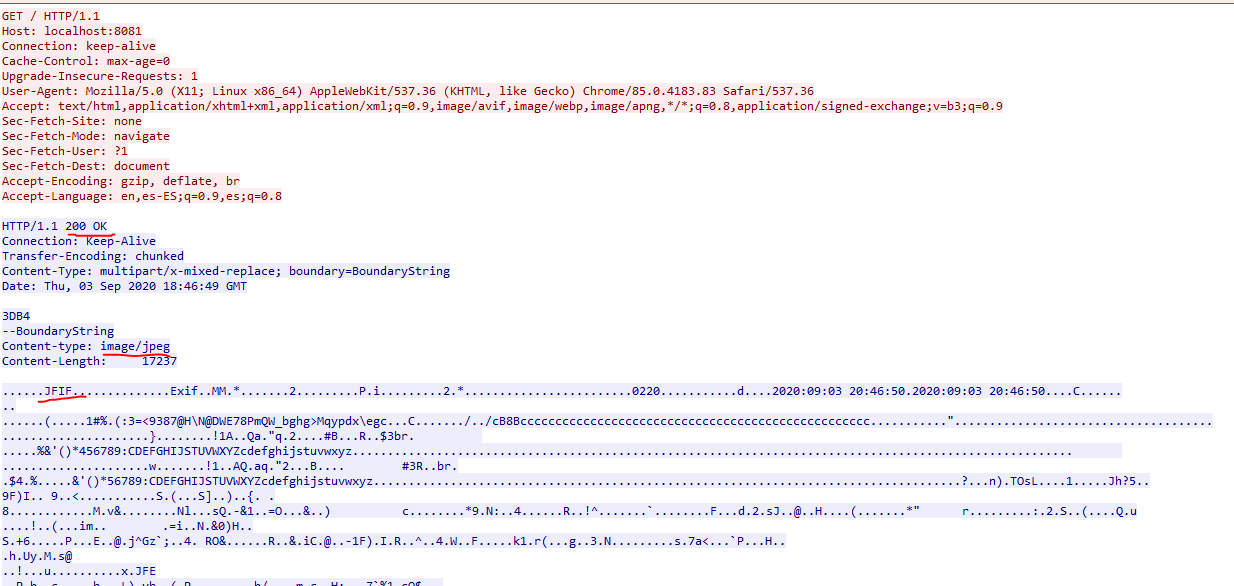Image resolution: width=1234 pixels, height=586 pixels.
Task: Click the Cache-Control: max-age=0 line
Action: (x=86, y=61)
